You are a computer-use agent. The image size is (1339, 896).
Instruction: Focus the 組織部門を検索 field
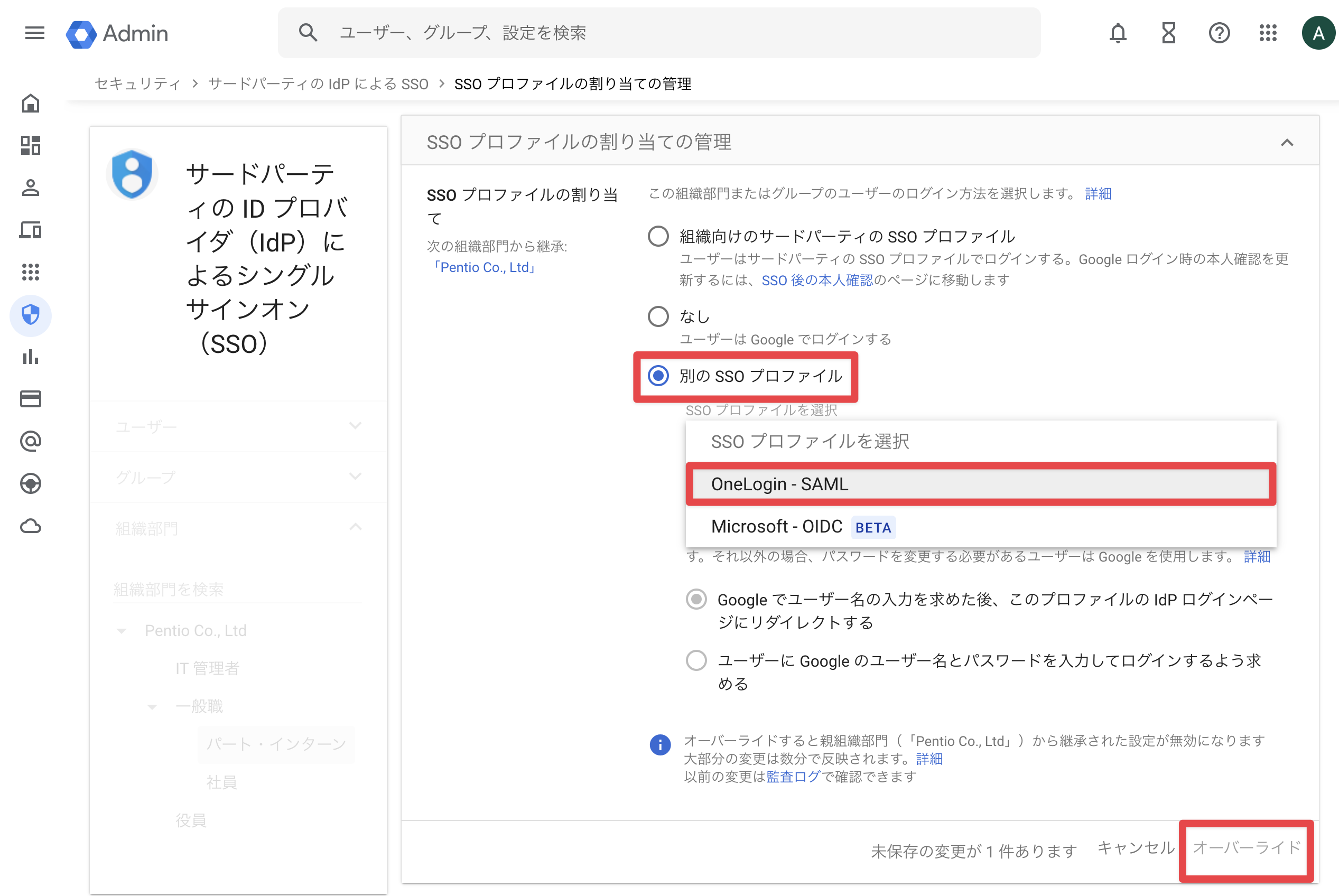(x=237, y=589)
